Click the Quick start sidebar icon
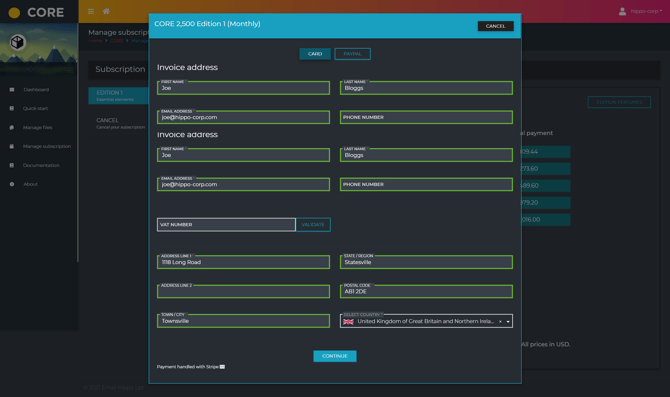670x397 pixels. coord(12,109)
